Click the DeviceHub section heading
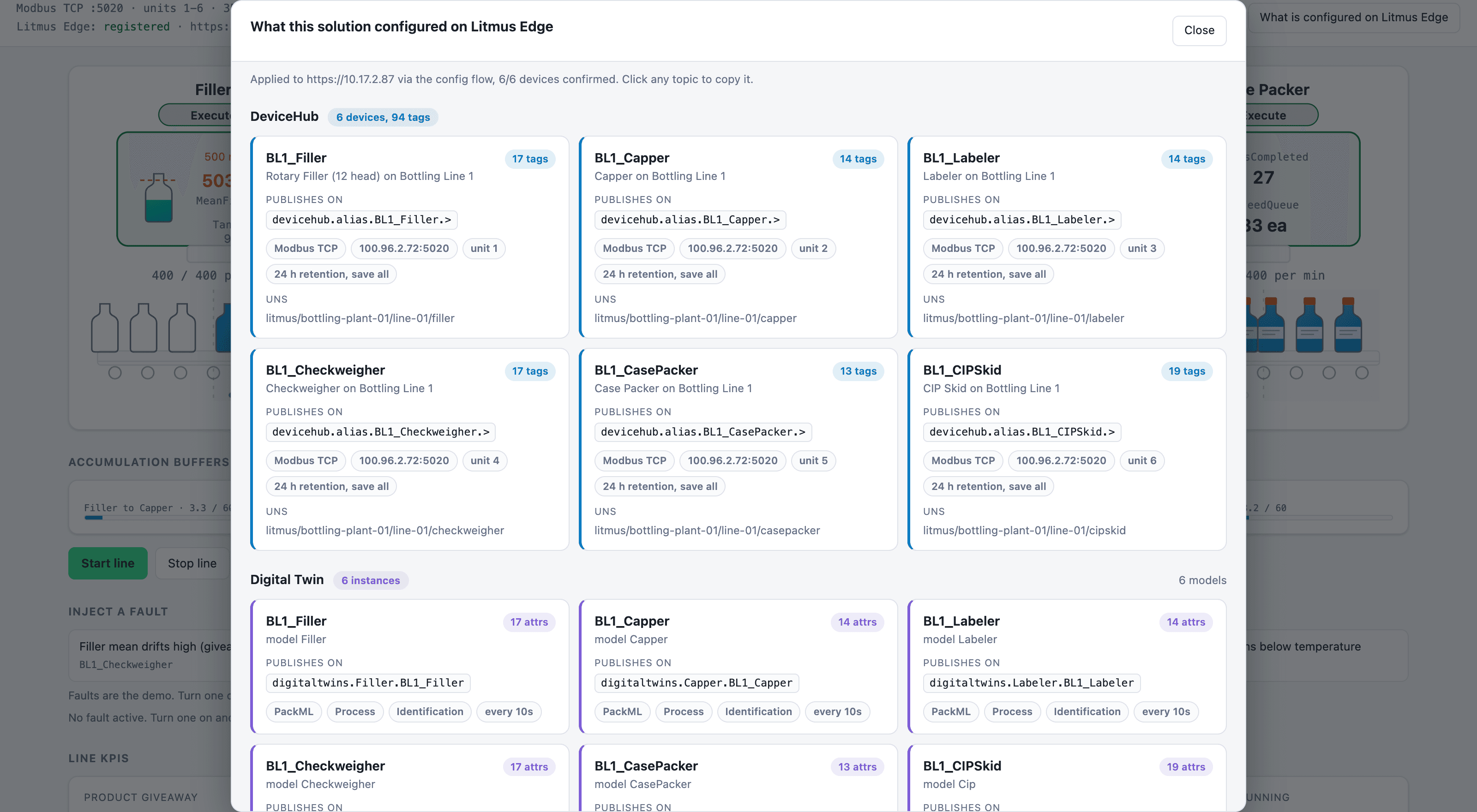 click(x=284, y=117)
